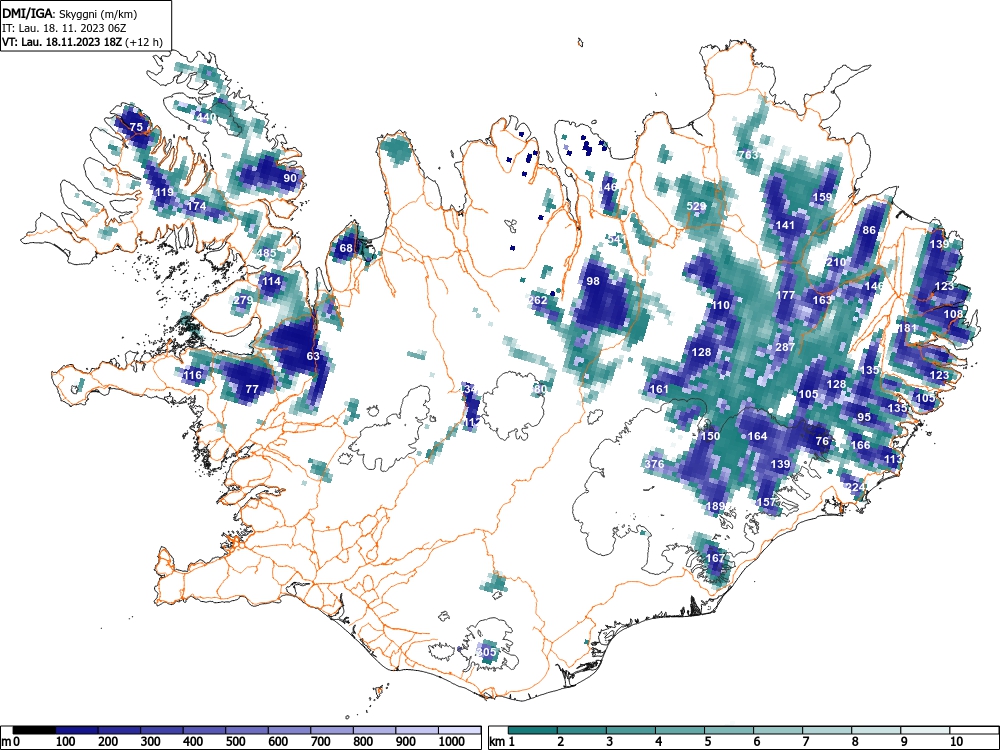1000x750 pixels.
Task: Click the visibility value 529 on the map
Action: pyautogui.click(x=696, y=206)
